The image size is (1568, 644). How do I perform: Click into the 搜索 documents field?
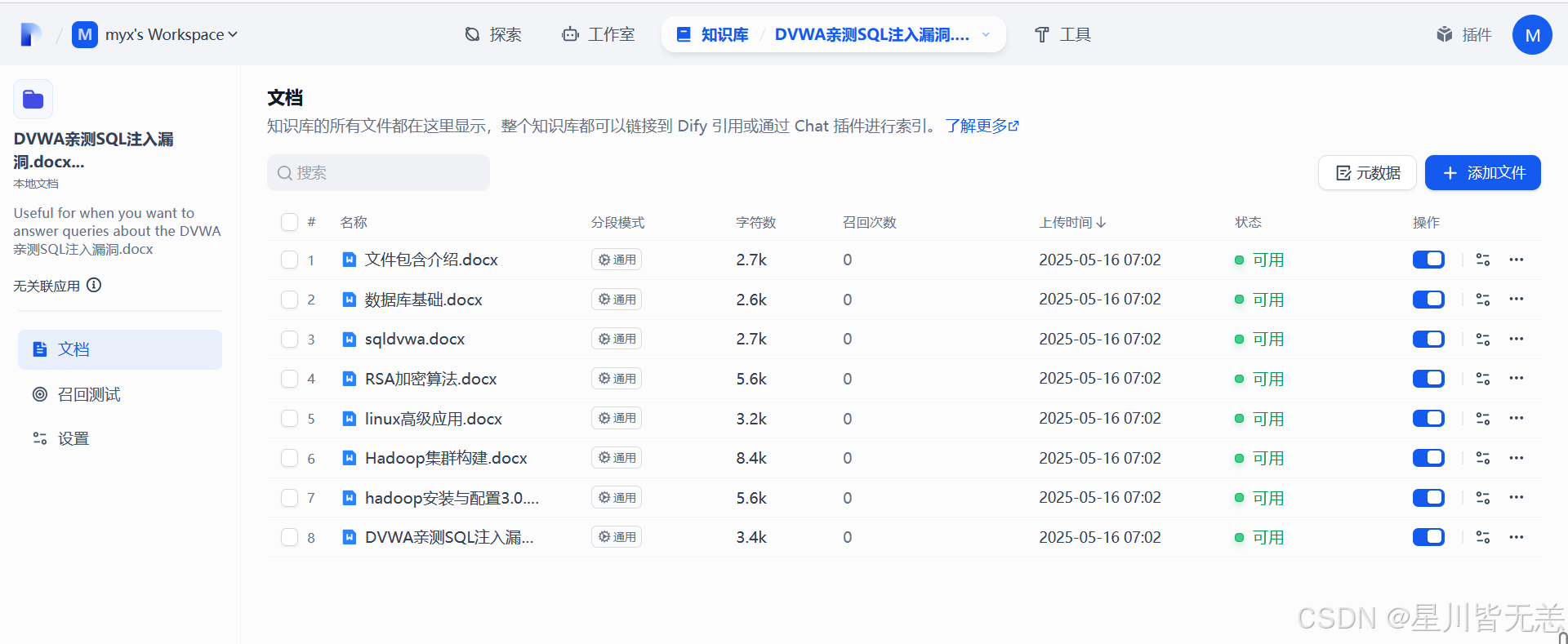click(378, 173)
